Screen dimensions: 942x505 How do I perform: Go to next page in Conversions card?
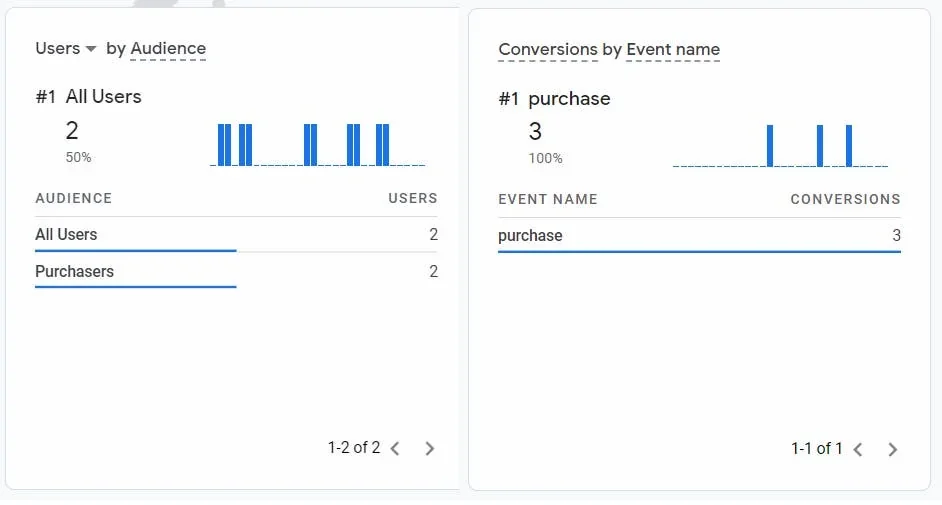[893, 449]
